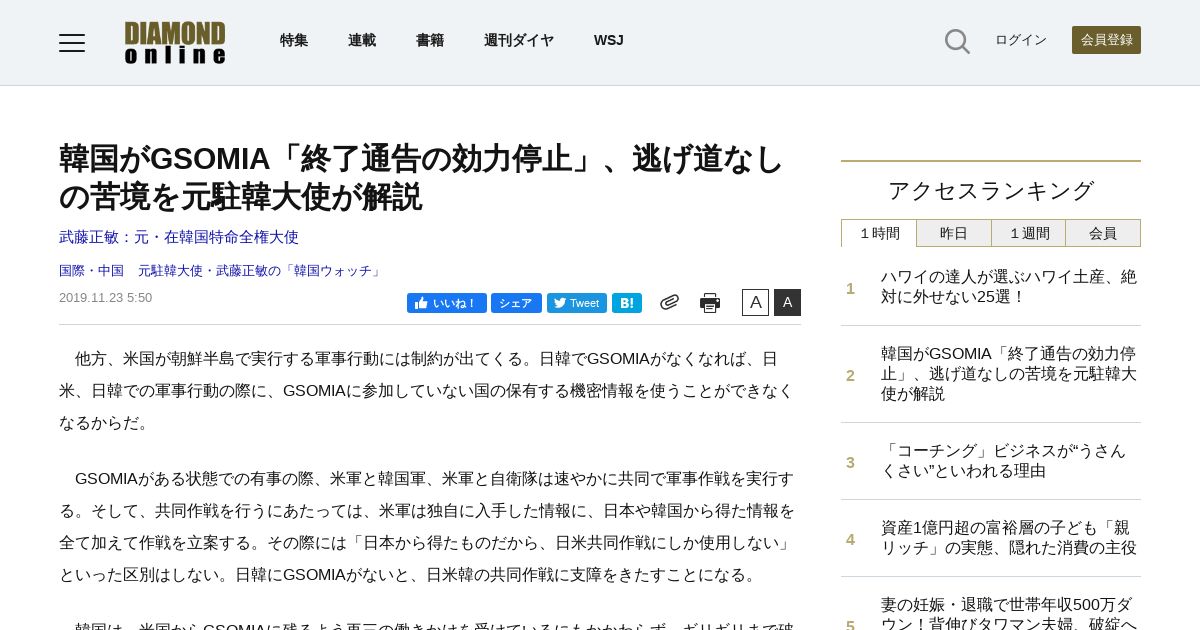
Task: Open the 連載 menu
Action: [362, 40]
